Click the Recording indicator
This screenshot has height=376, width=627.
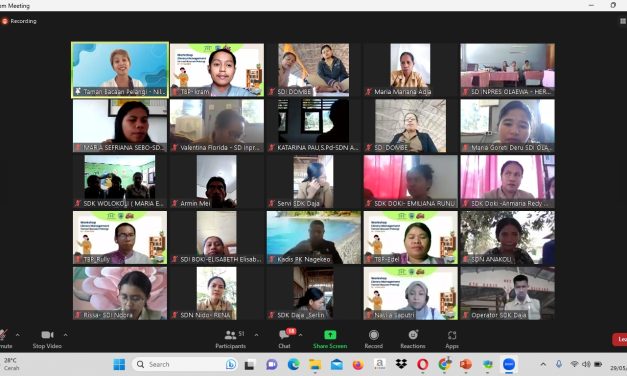pyautogui.click(x=19, y=21)
